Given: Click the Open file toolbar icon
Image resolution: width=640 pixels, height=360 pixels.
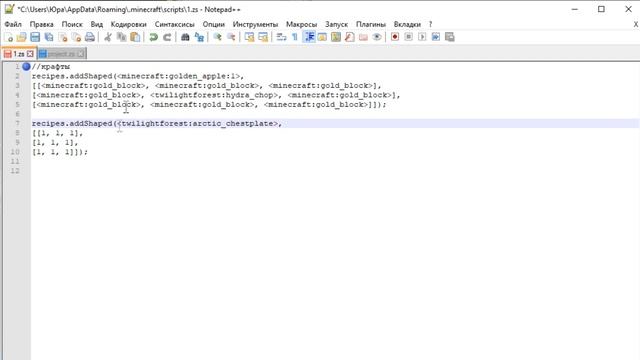Looking at the screenshot, I should [x=21, y=37].
